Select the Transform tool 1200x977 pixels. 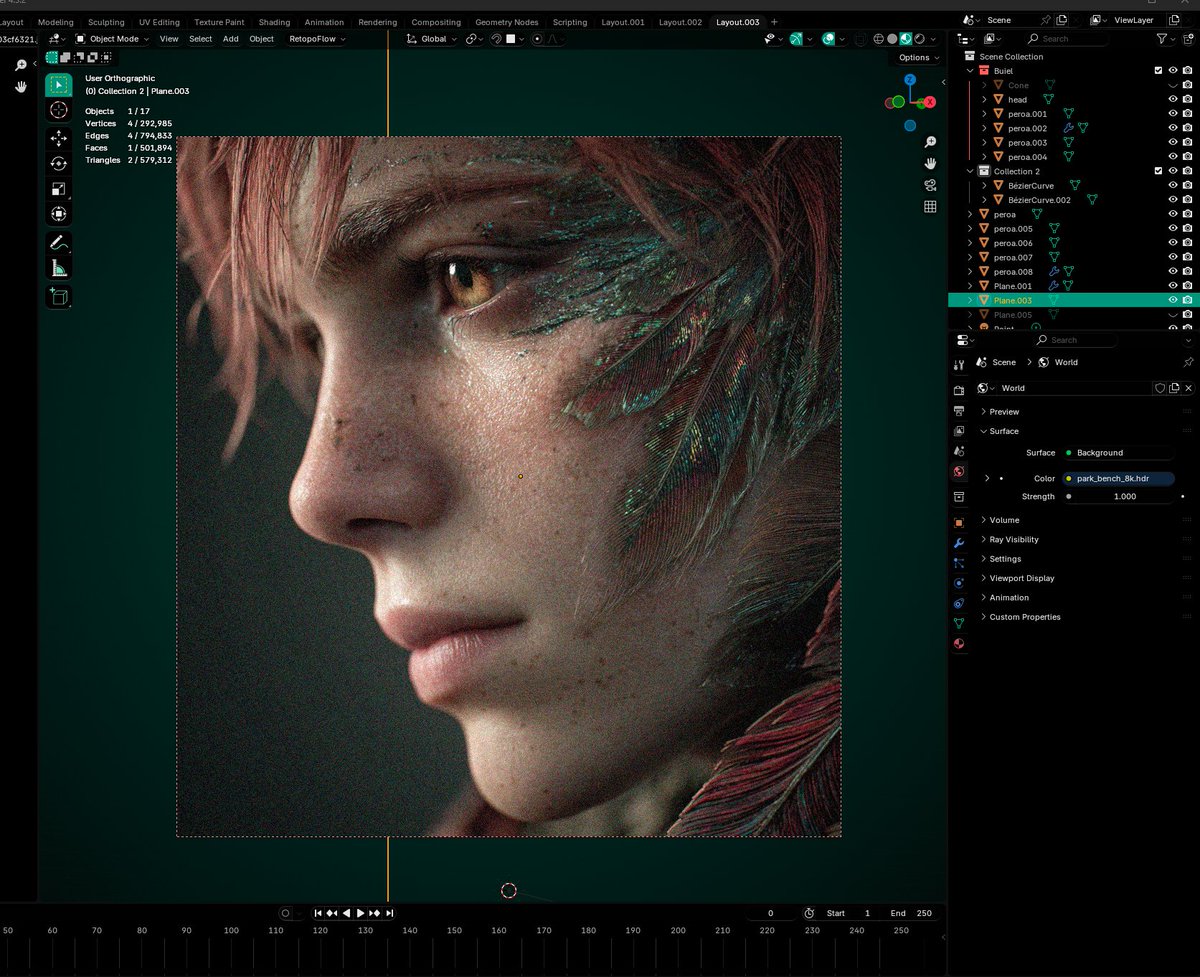point(59,214)
